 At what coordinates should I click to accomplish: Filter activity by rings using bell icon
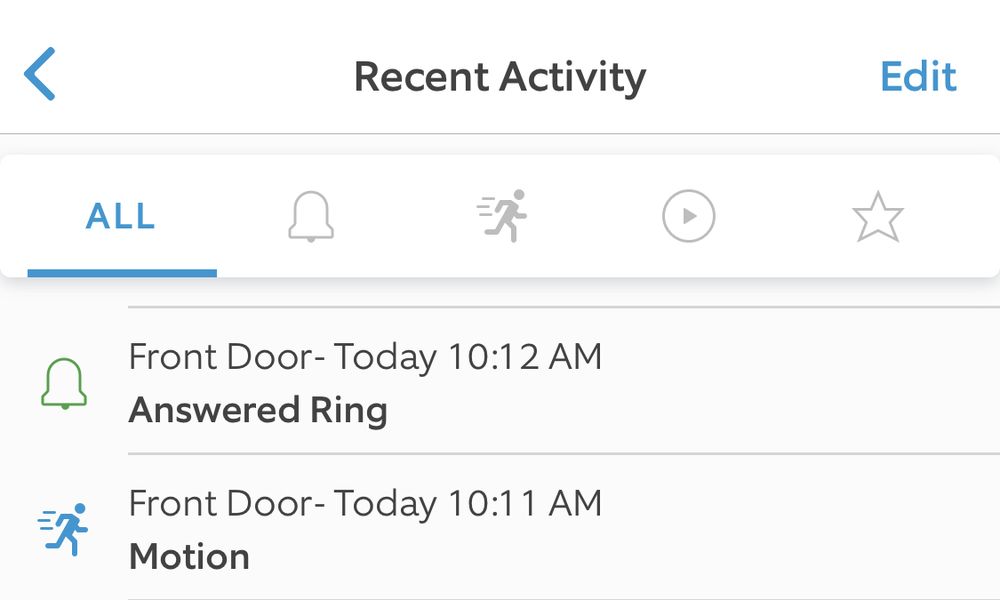pyautogui.click(x=311, y=216)
